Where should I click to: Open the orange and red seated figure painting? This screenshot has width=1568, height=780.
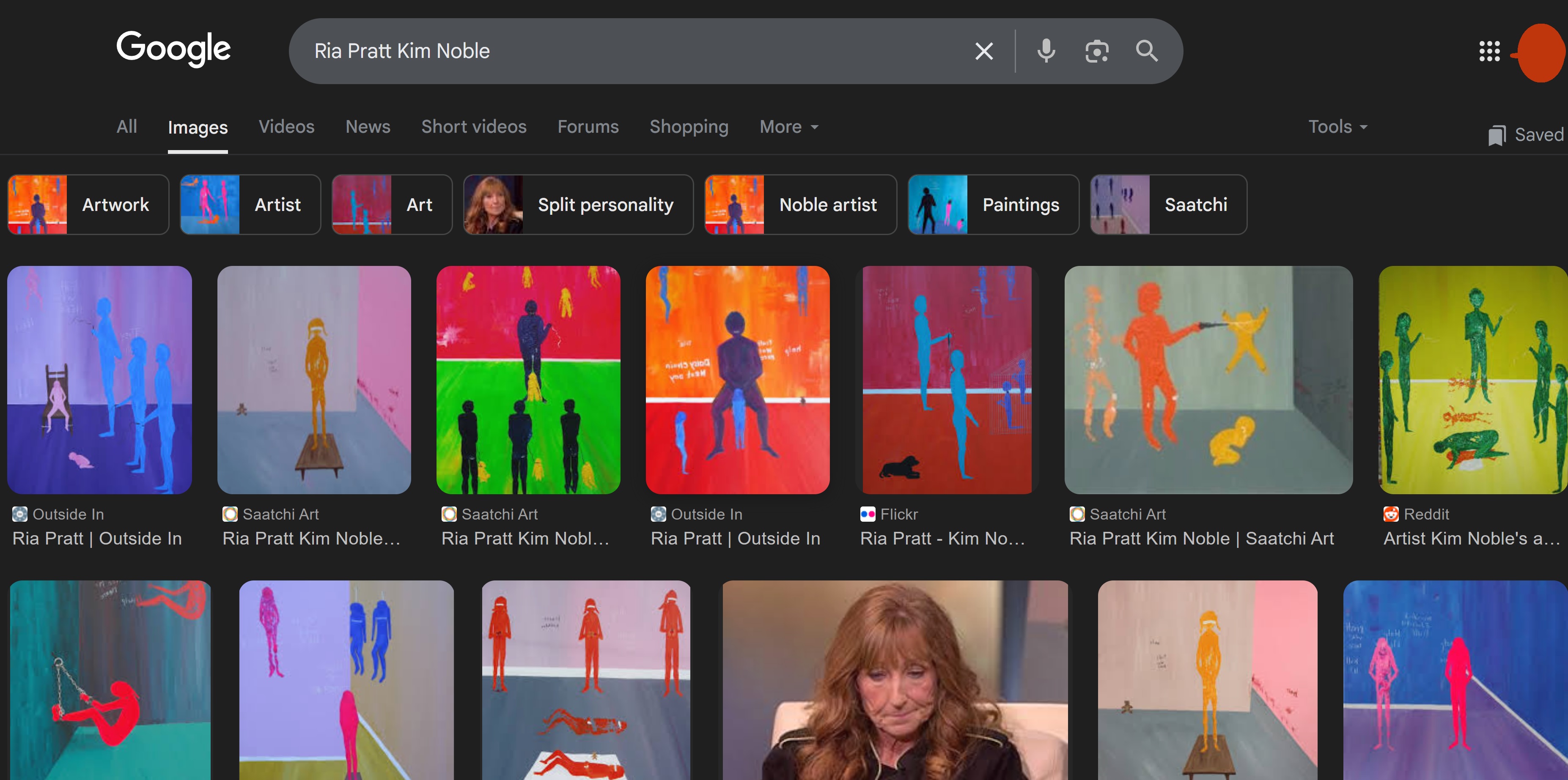[738, 380]
